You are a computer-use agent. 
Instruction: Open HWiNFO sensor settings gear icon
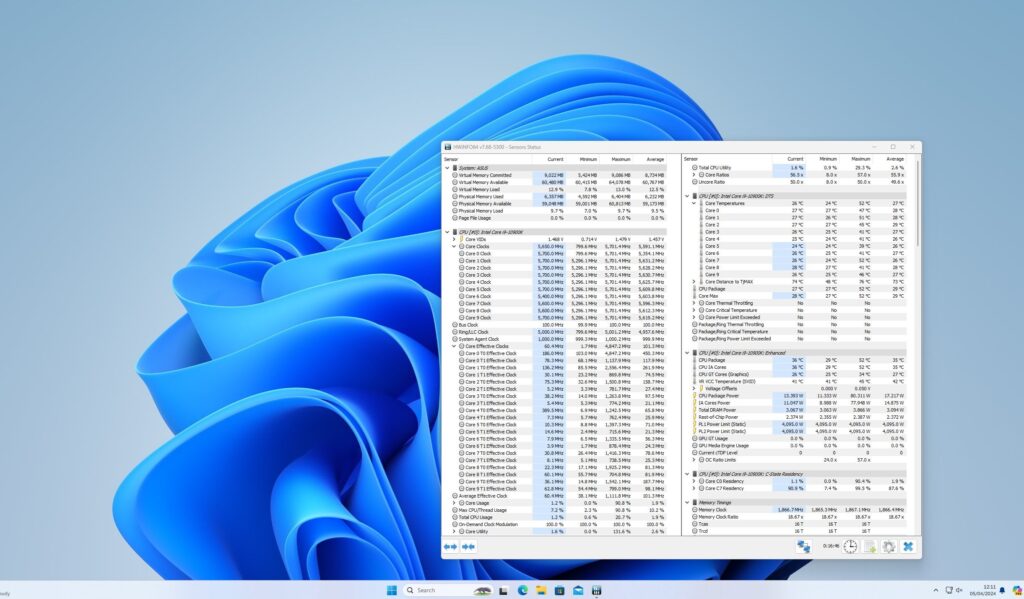888,547
